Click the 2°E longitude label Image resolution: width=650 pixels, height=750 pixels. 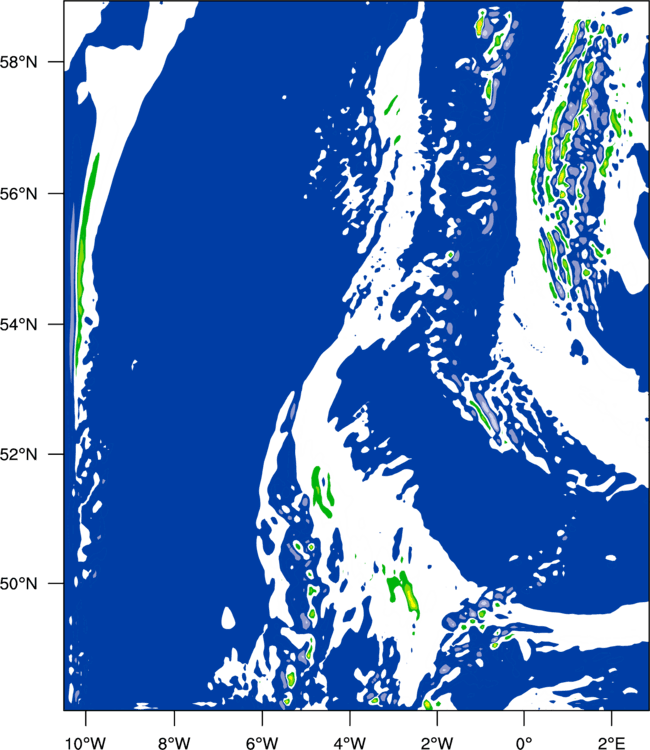(x=612, y=743)
